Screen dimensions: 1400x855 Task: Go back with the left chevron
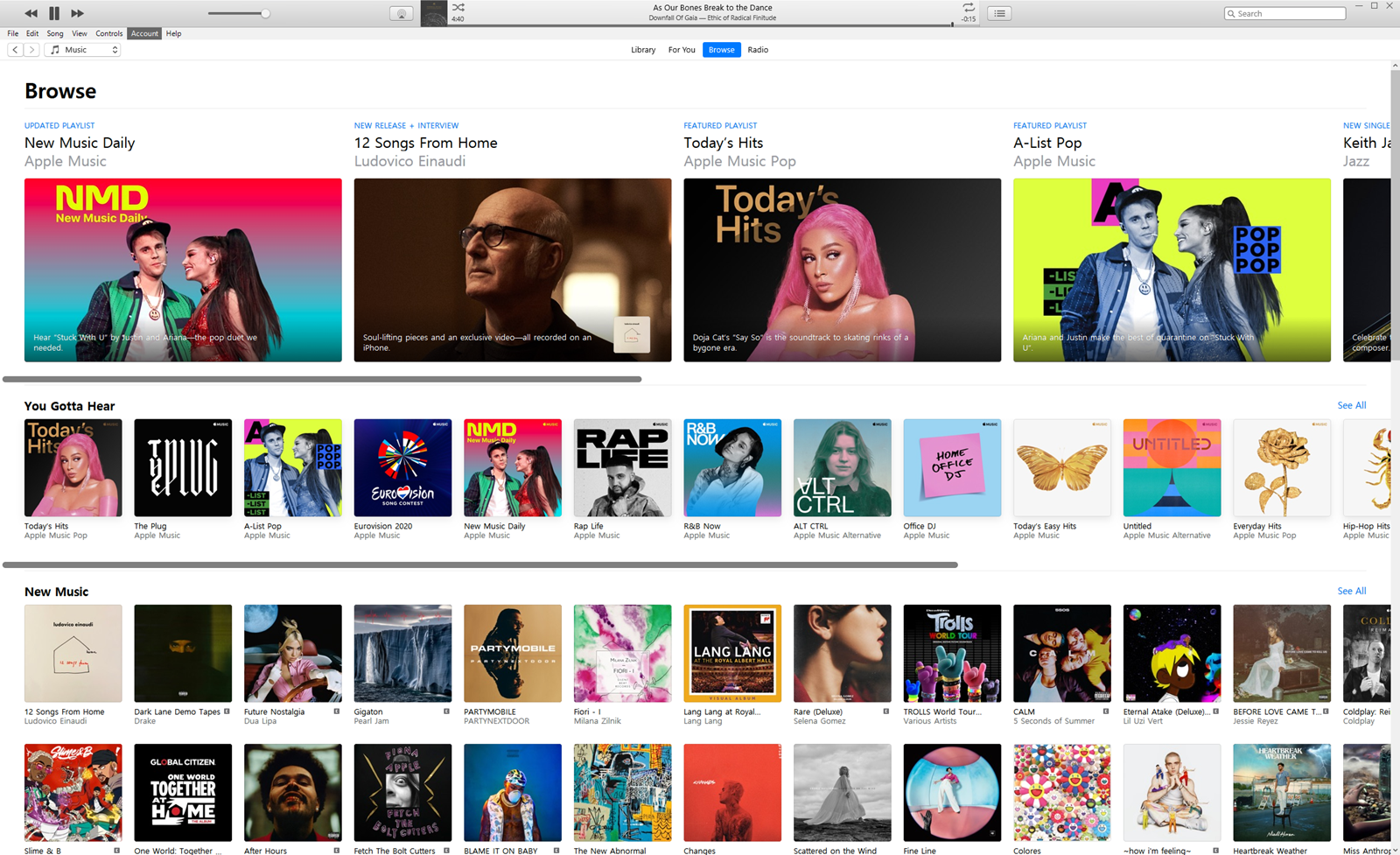point(15,50)
